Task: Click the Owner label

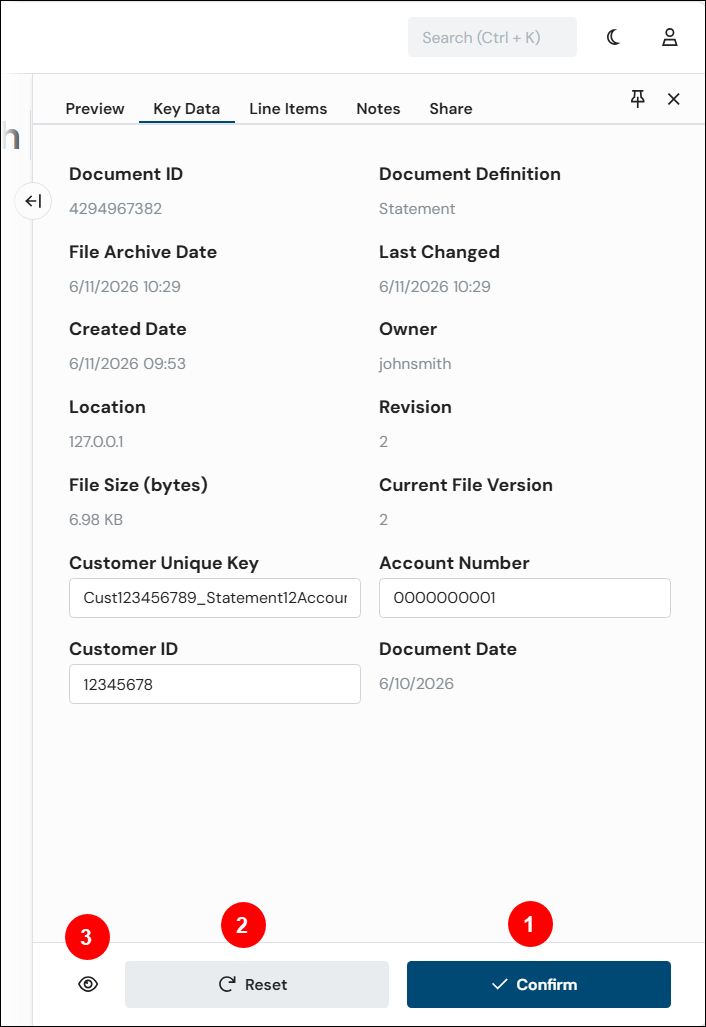Action: pyautogui.click(x=408, y=329)
